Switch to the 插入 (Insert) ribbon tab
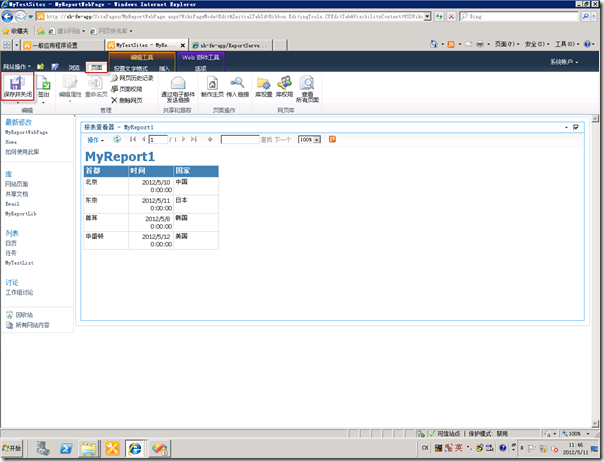 (x=164, y=68)
